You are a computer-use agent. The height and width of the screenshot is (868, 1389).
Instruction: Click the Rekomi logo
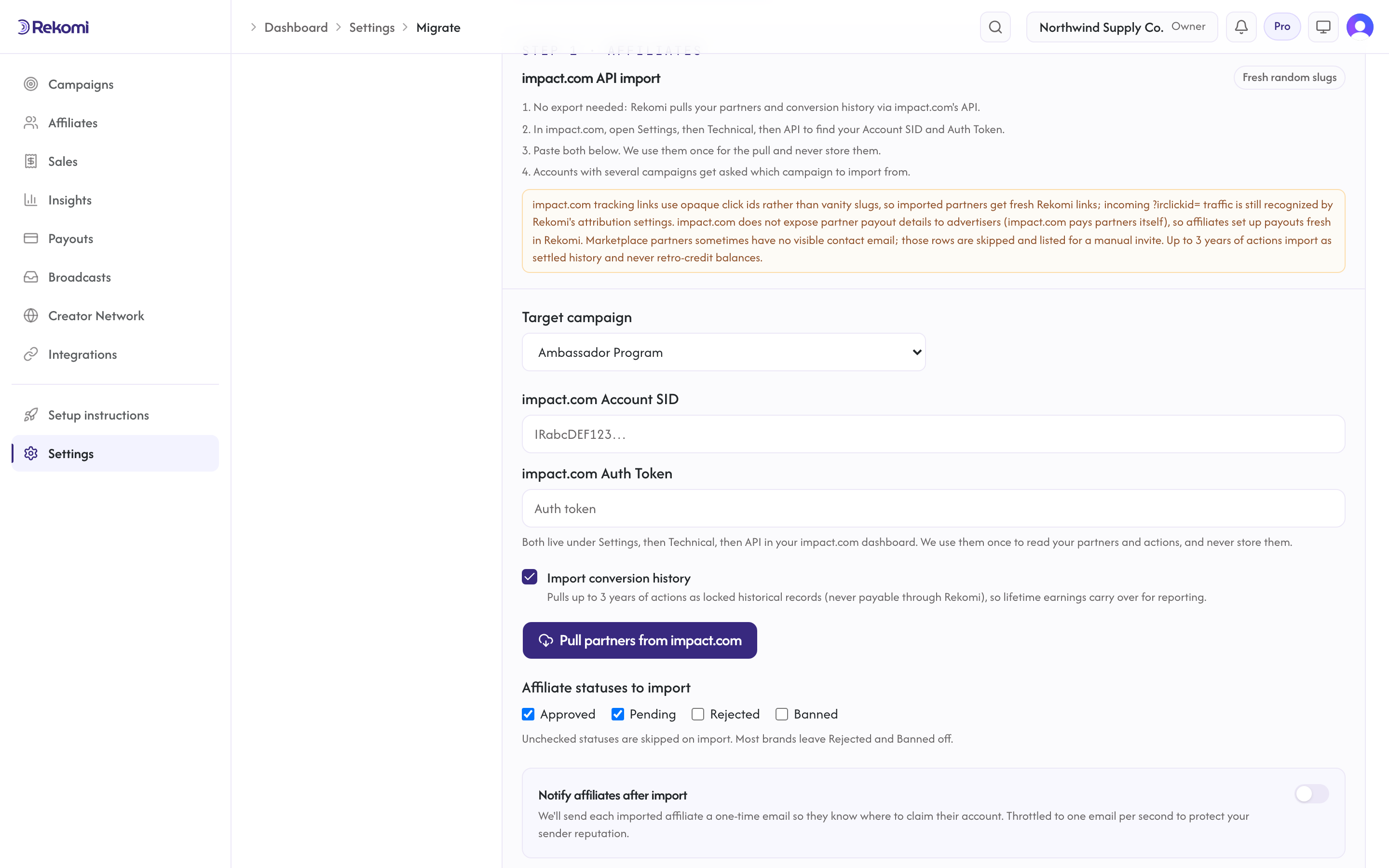(x=53, y=27)
